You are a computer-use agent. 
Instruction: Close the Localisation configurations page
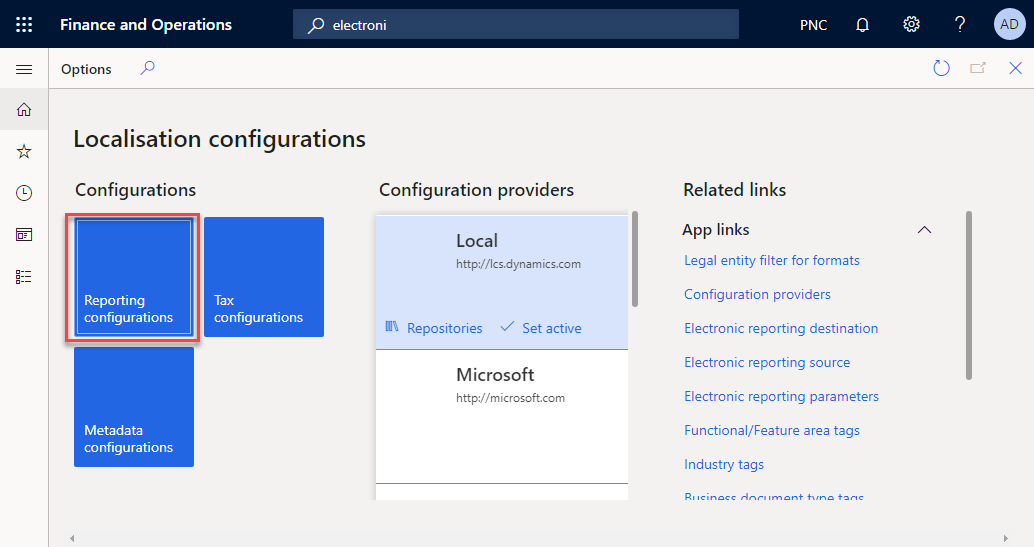(x=1016, y=68)
